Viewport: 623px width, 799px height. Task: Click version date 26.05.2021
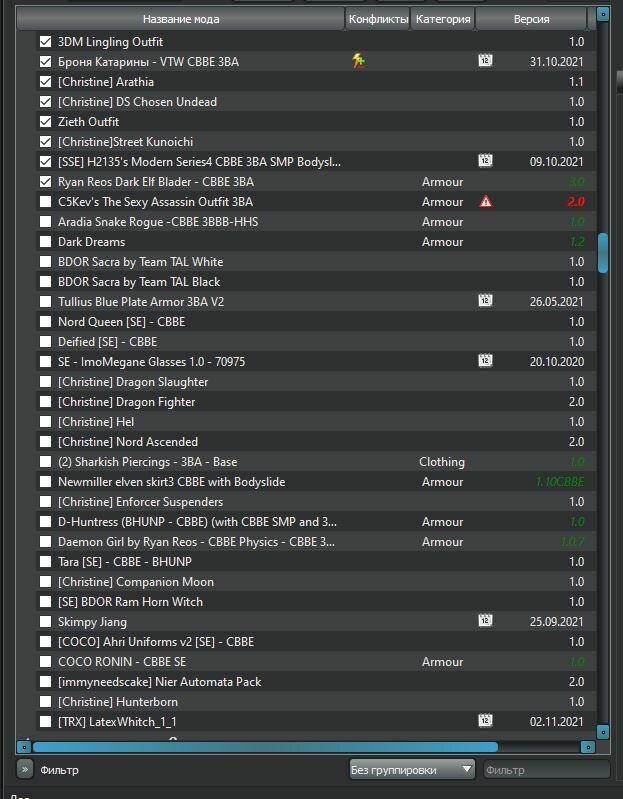point(556,302)
